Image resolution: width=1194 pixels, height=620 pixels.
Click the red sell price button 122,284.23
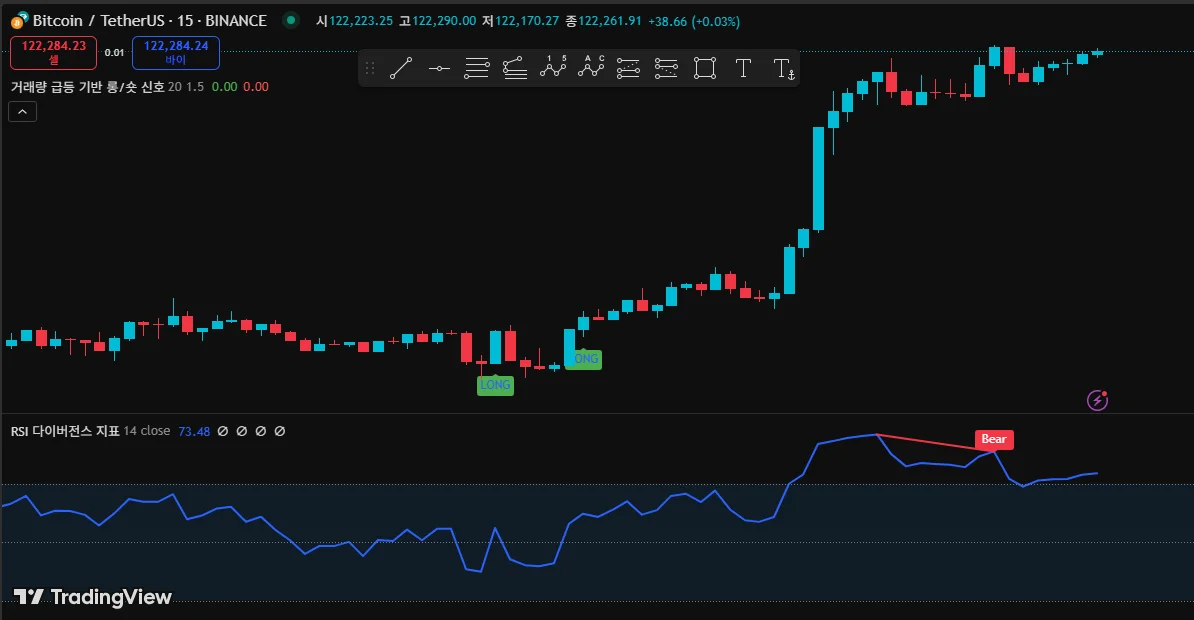[53, 53]
